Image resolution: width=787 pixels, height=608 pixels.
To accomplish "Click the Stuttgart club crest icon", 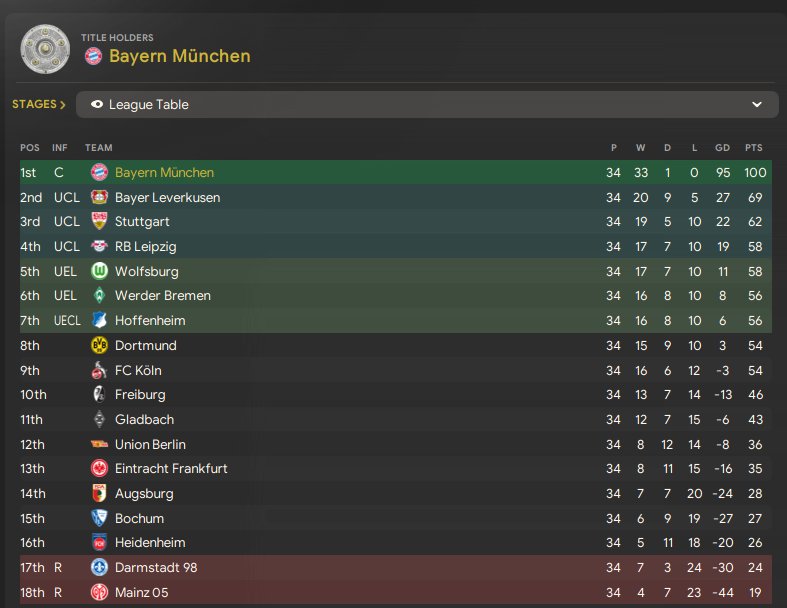I will tap(99, 222).
